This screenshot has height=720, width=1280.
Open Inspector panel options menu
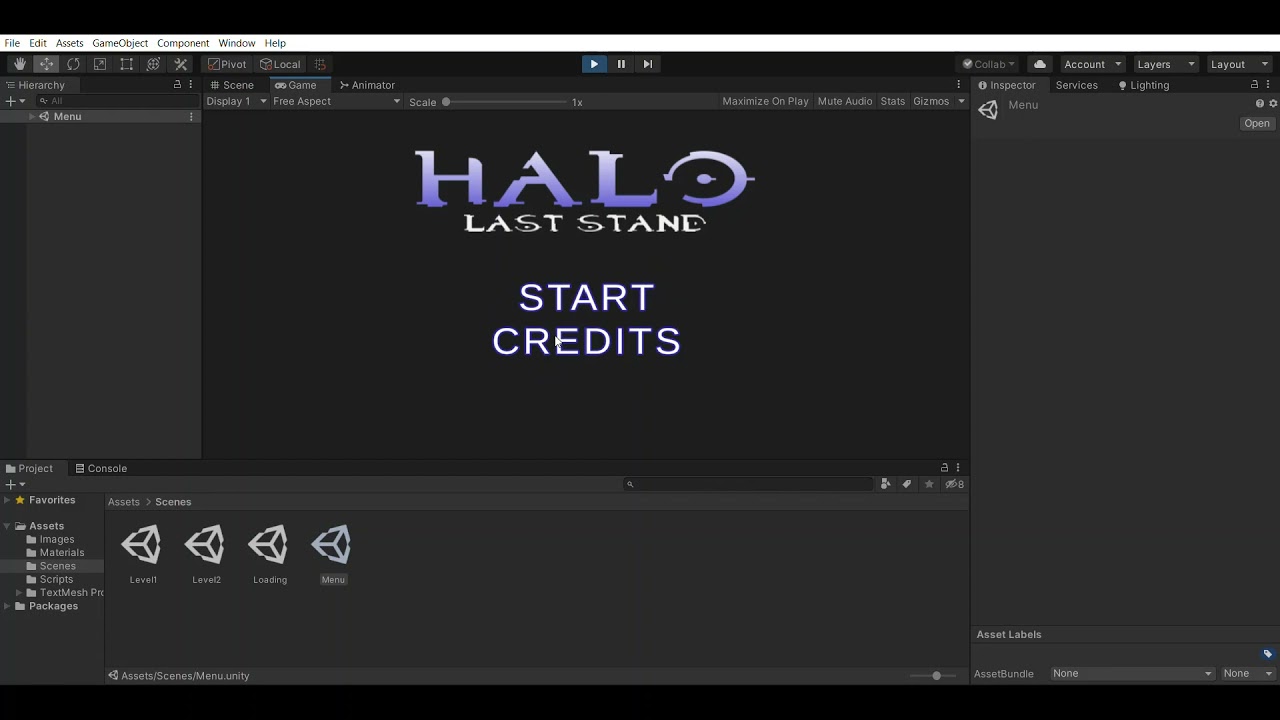1269,85
